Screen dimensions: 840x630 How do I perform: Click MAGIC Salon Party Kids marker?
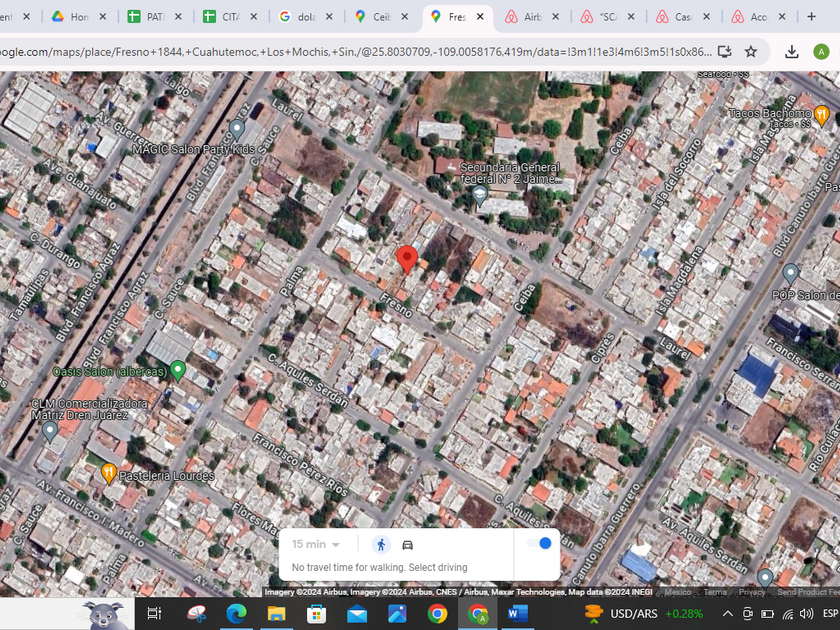237,130
